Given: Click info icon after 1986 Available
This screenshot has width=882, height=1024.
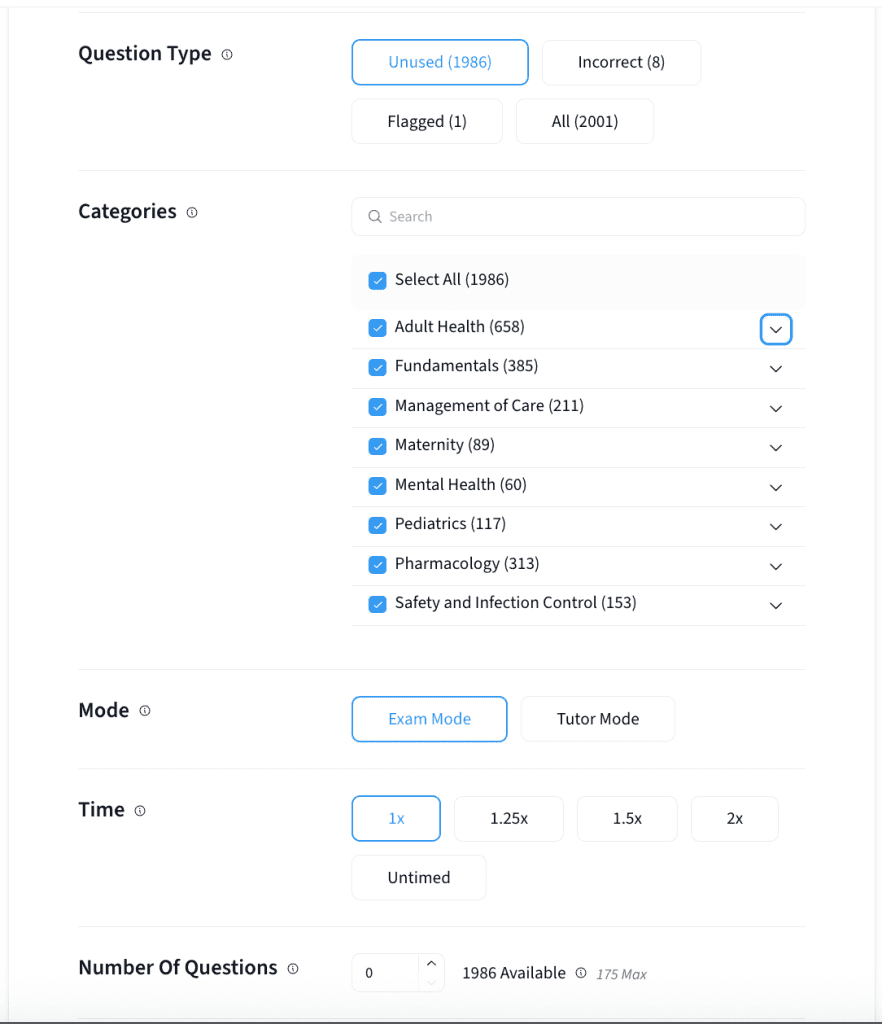Looking at the screenshot, I should [580, 973].
